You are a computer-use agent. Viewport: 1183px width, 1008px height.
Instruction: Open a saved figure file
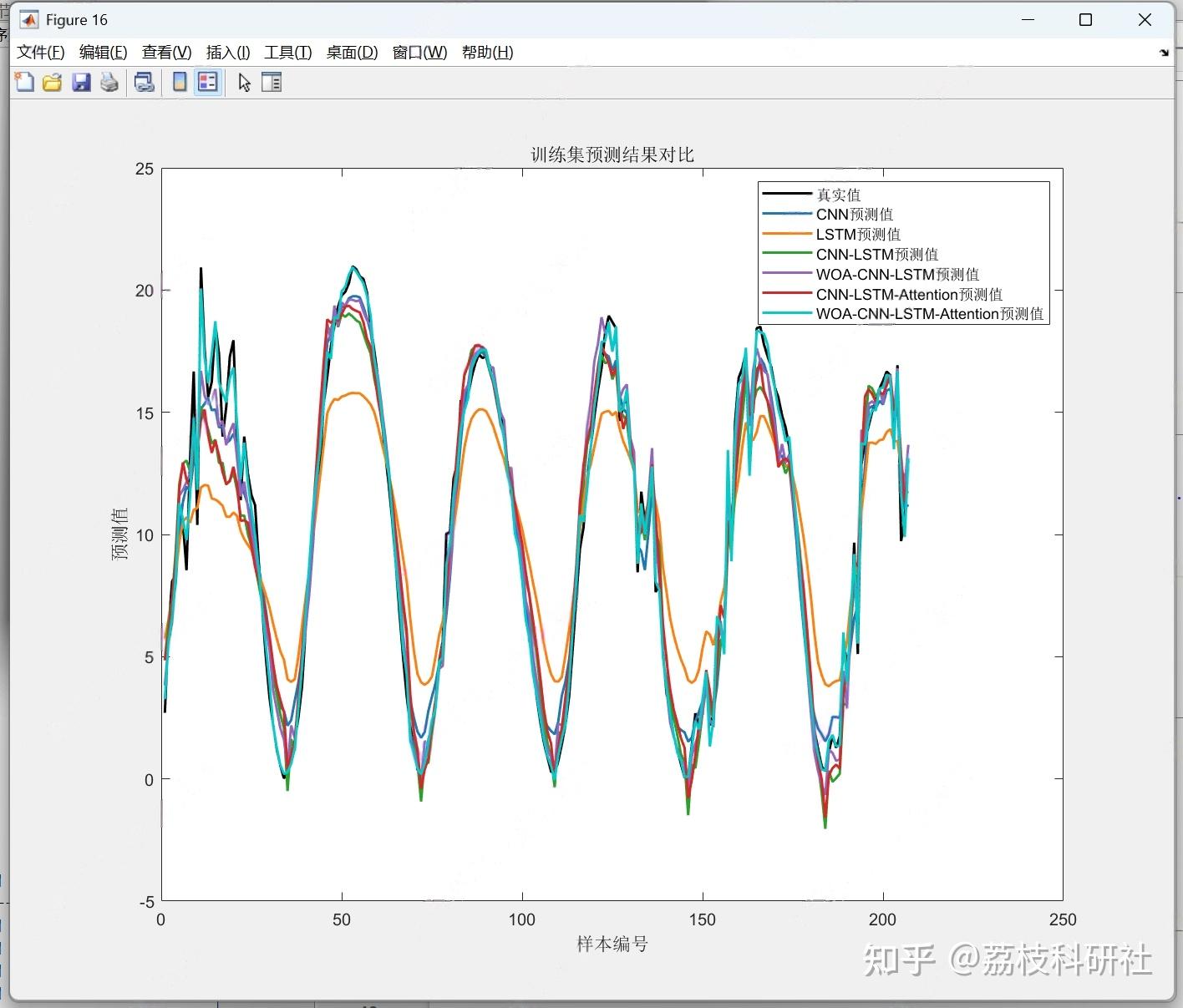pos(52,82)
